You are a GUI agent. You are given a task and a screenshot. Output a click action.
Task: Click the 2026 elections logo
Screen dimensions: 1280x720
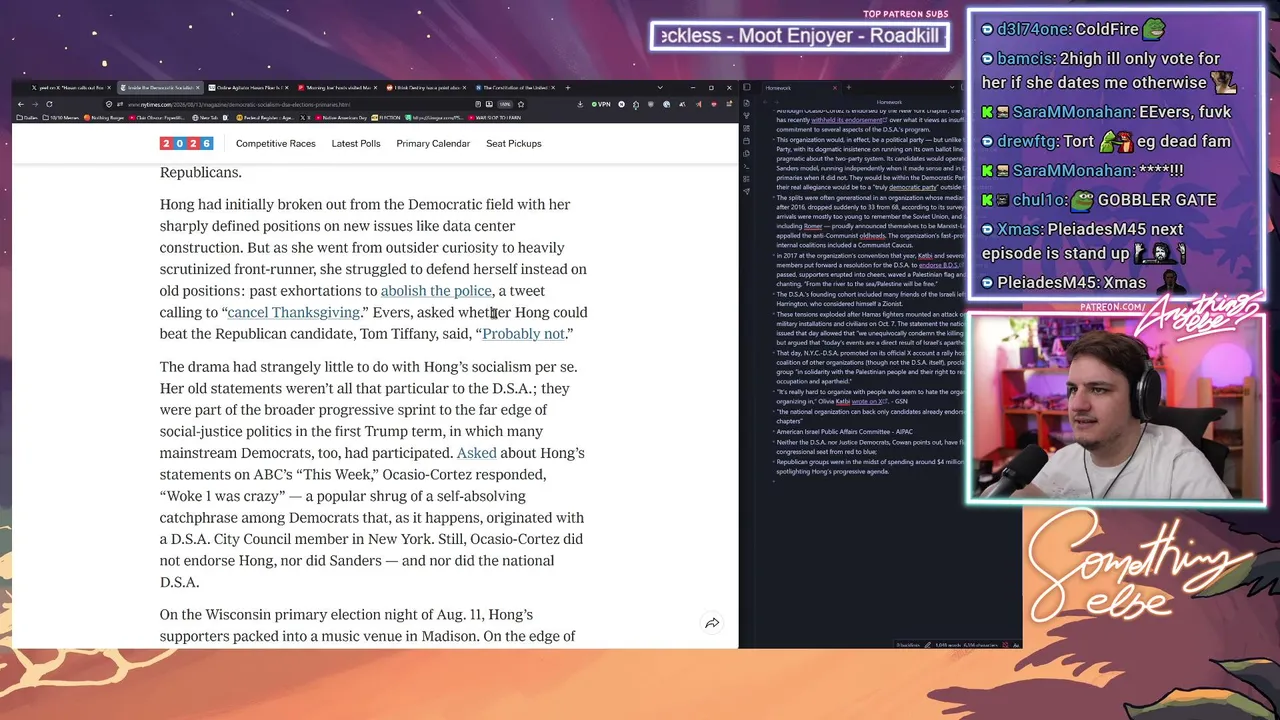pyautogui.click(x=186, y=143)
